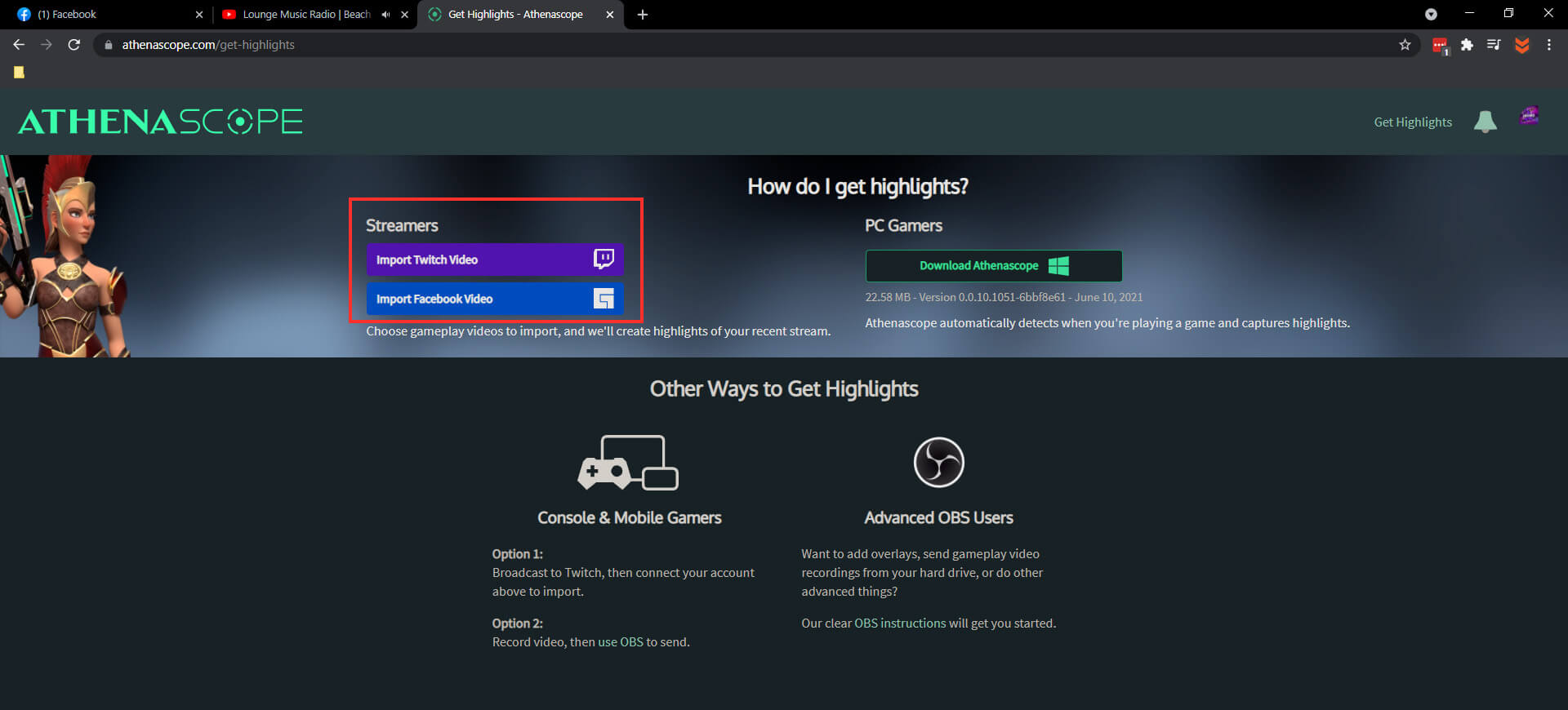Open the notifications bell icon

point(1486,122)
